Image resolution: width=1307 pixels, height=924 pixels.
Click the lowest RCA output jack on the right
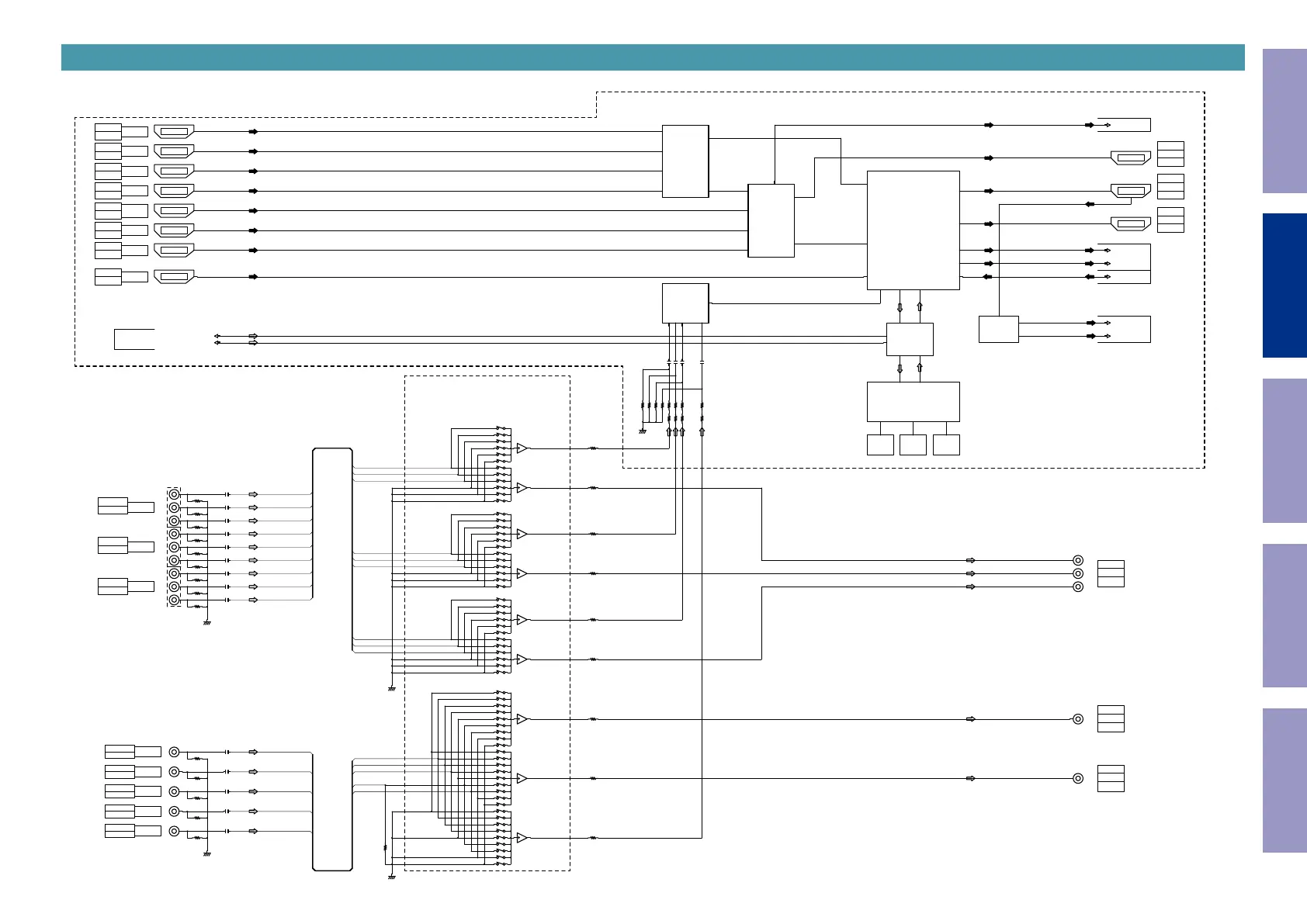tap(1078, 778)
